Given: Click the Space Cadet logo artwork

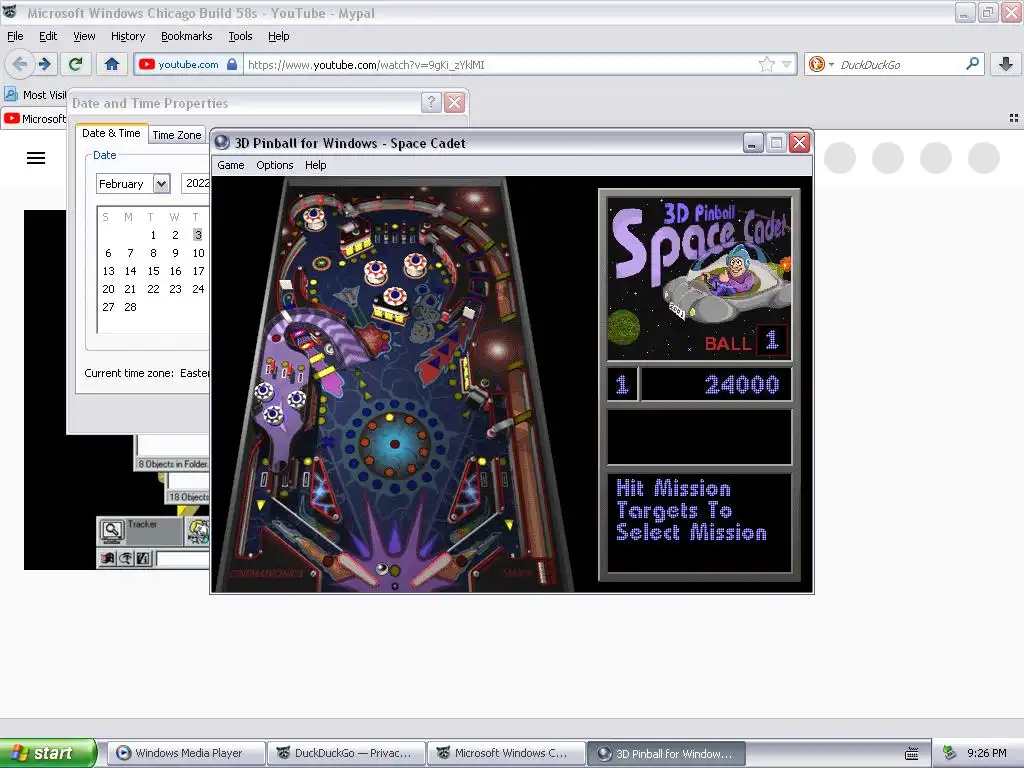Looking at the screenshot, I should [699, 279].
